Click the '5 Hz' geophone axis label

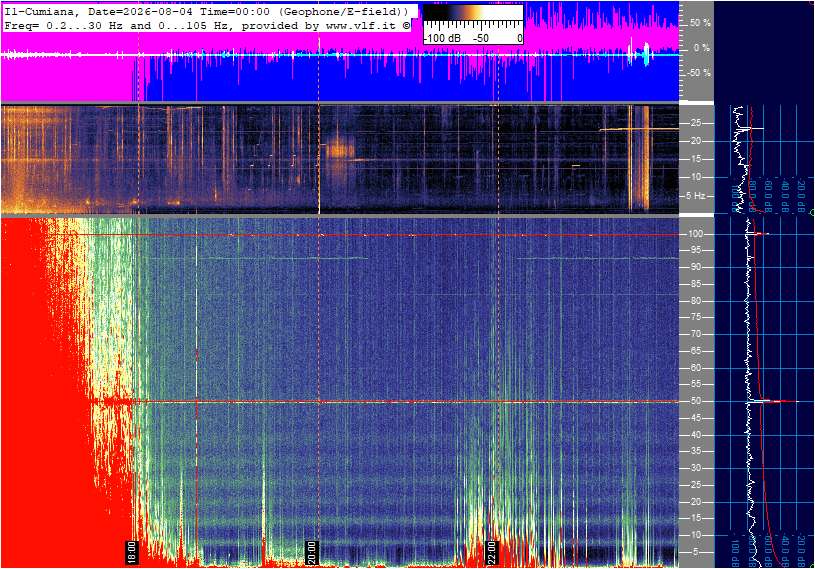pos(697,196)
